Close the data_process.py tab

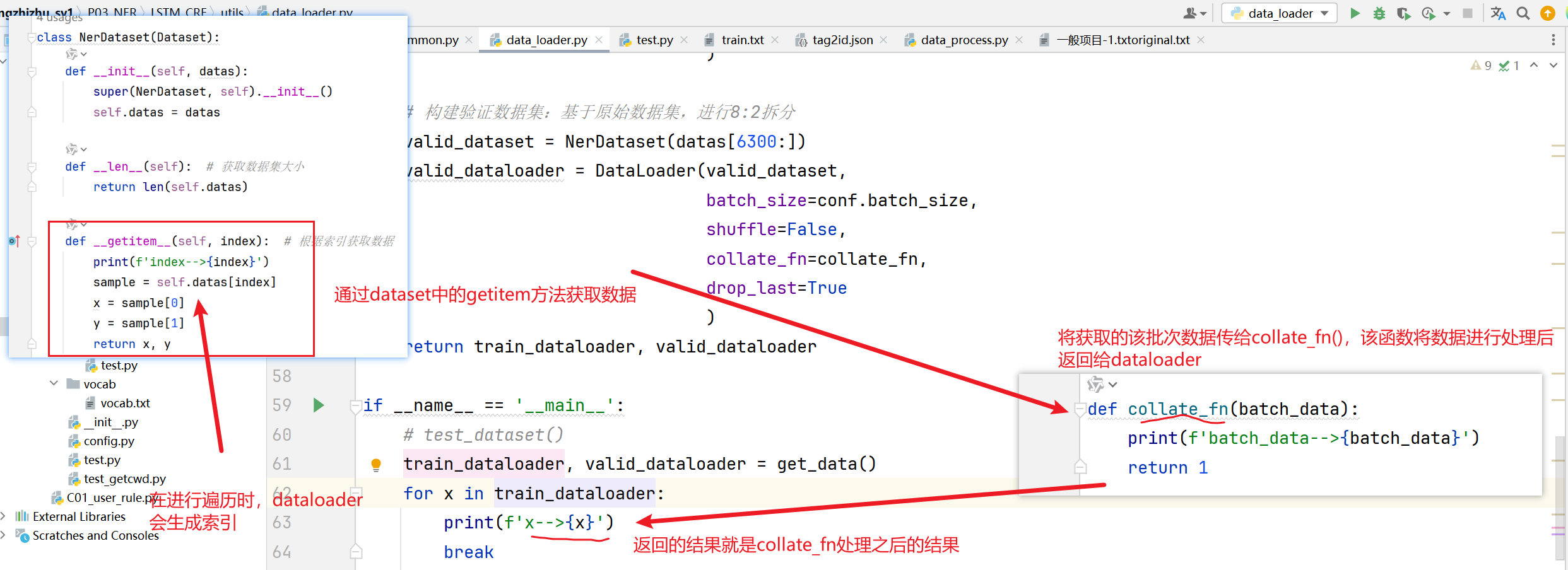(x=1019, y=40)
